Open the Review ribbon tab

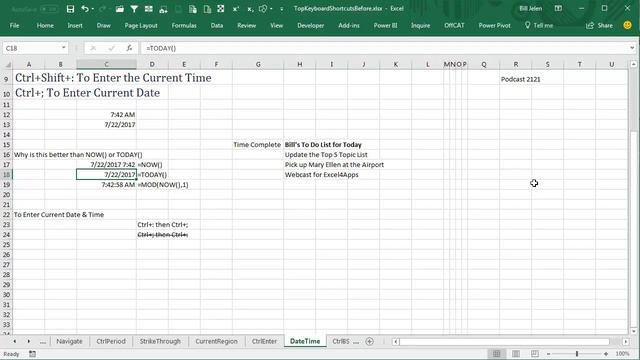[247, 25]
